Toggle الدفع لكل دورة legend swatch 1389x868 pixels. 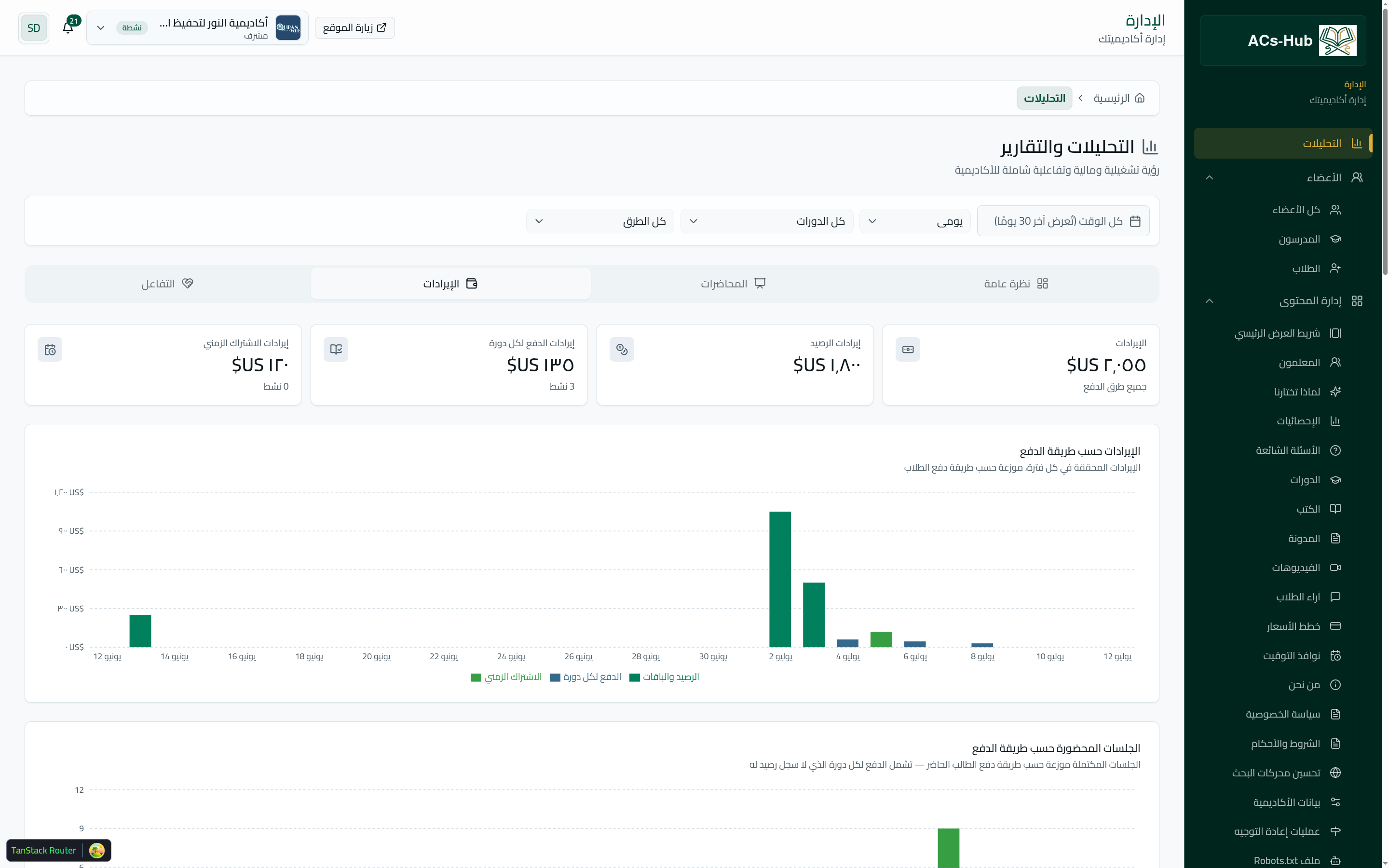pyautogui.click(x=555, y=678)
